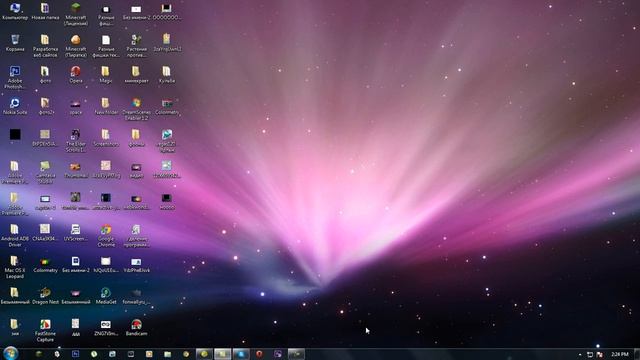Select the AAA file icon

[76, 328]
